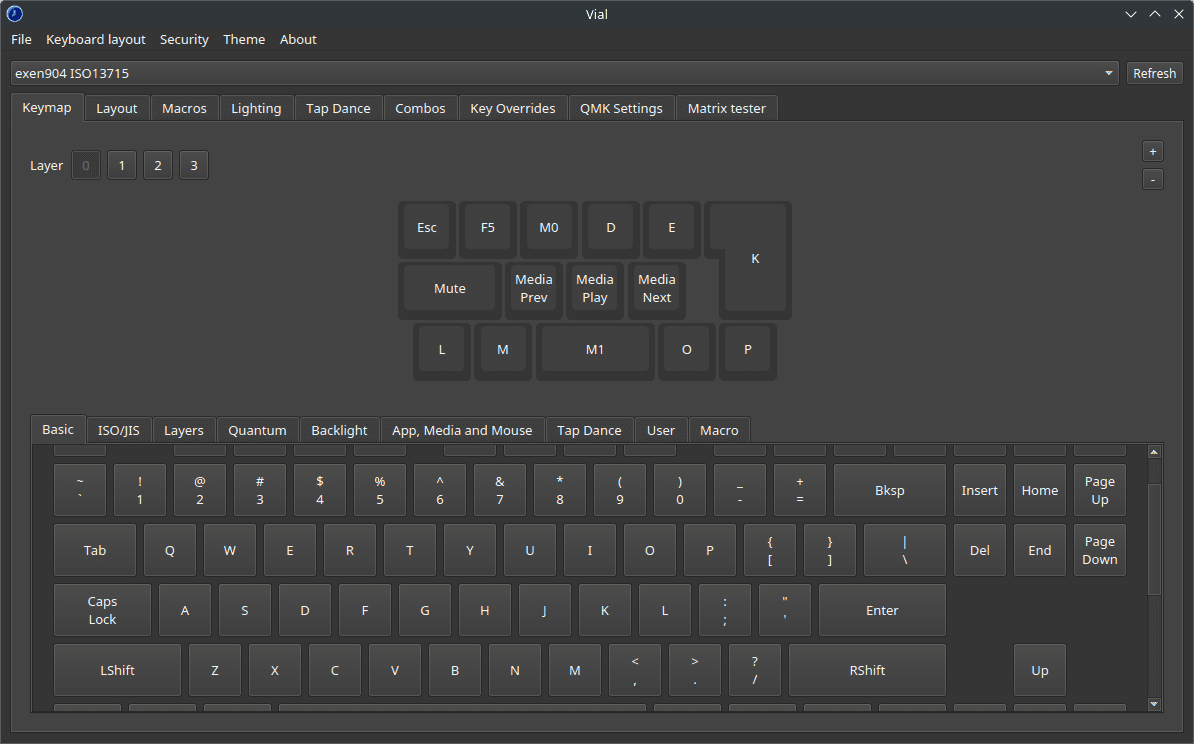This screenshot has width=1194, height=744.
Task: Select the Mute key on keymap
Action: (449, 289)
